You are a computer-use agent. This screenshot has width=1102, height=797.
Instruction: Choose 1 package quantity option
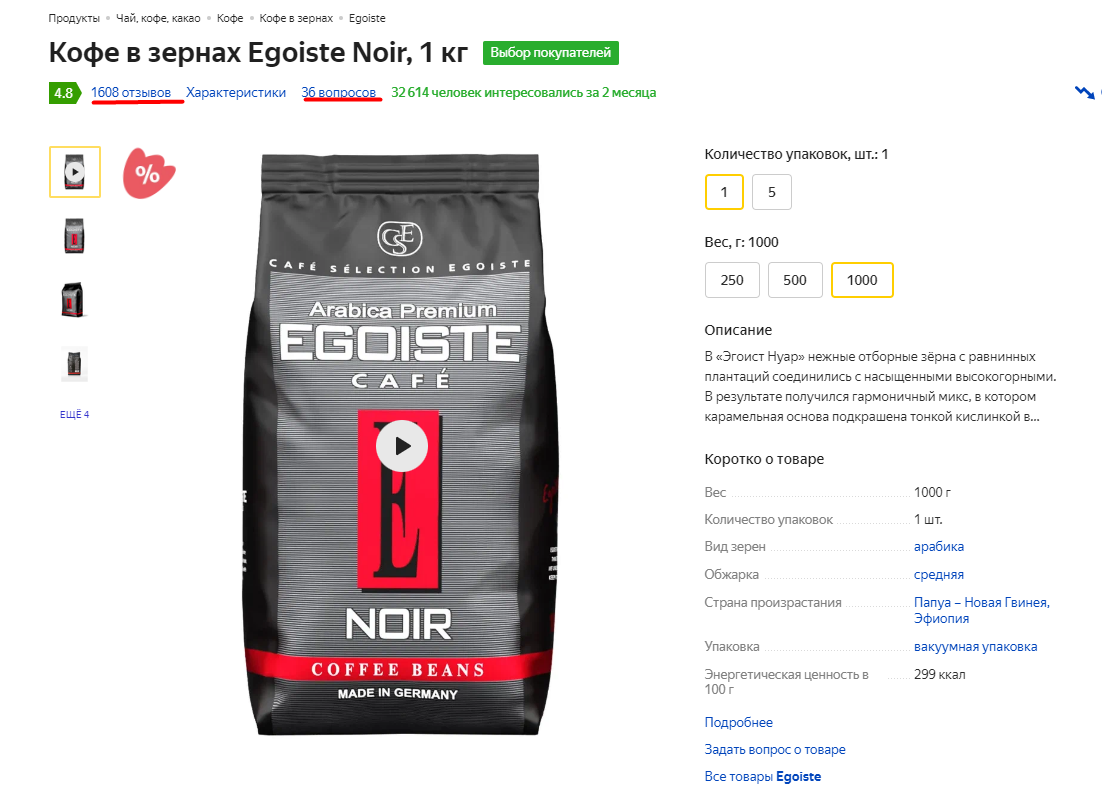click(724, 192)
